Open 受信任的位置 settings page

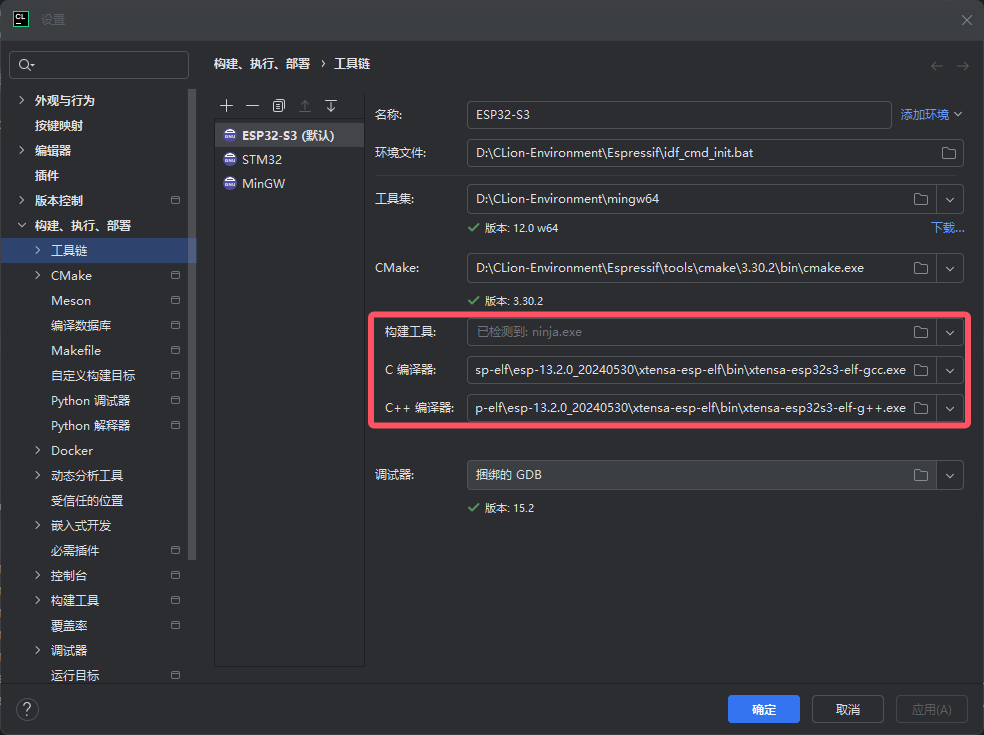87,501
